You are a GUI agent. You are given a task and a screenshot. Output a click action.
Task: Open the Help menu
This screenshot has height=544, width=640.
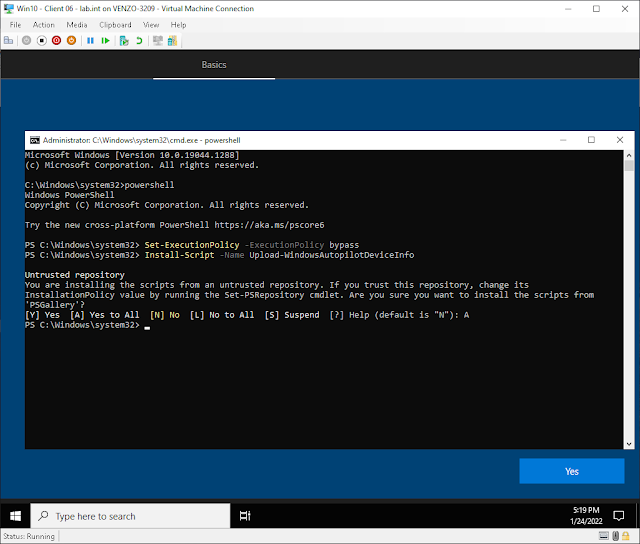click(178, 25)
